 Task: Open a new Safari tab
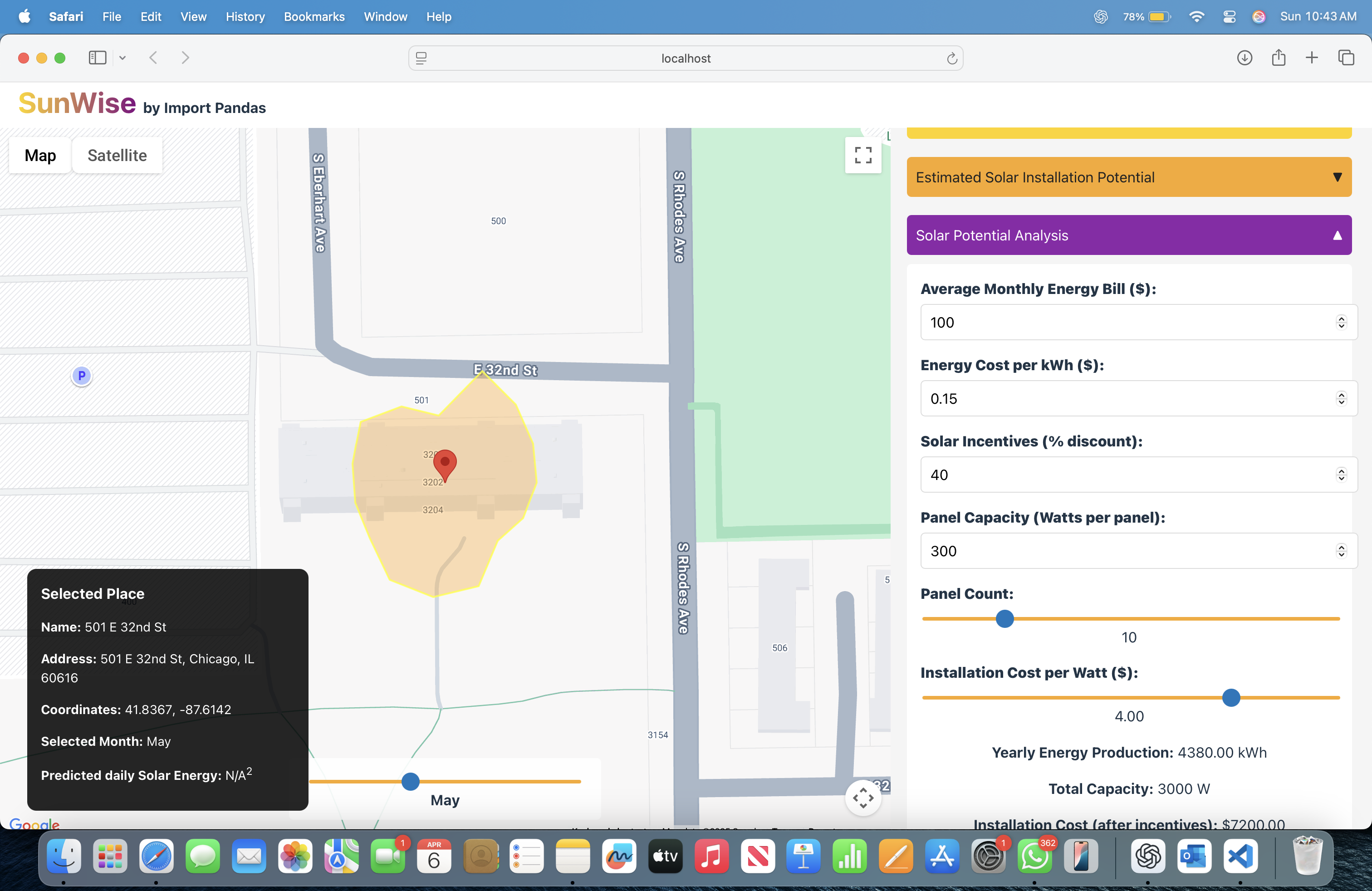[1312, 58]
